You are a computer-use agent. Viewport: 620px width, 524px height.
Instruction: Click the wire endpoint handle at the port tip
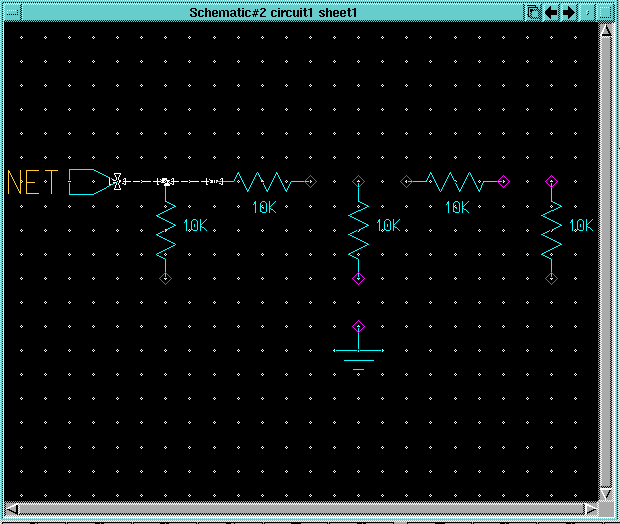117,182
